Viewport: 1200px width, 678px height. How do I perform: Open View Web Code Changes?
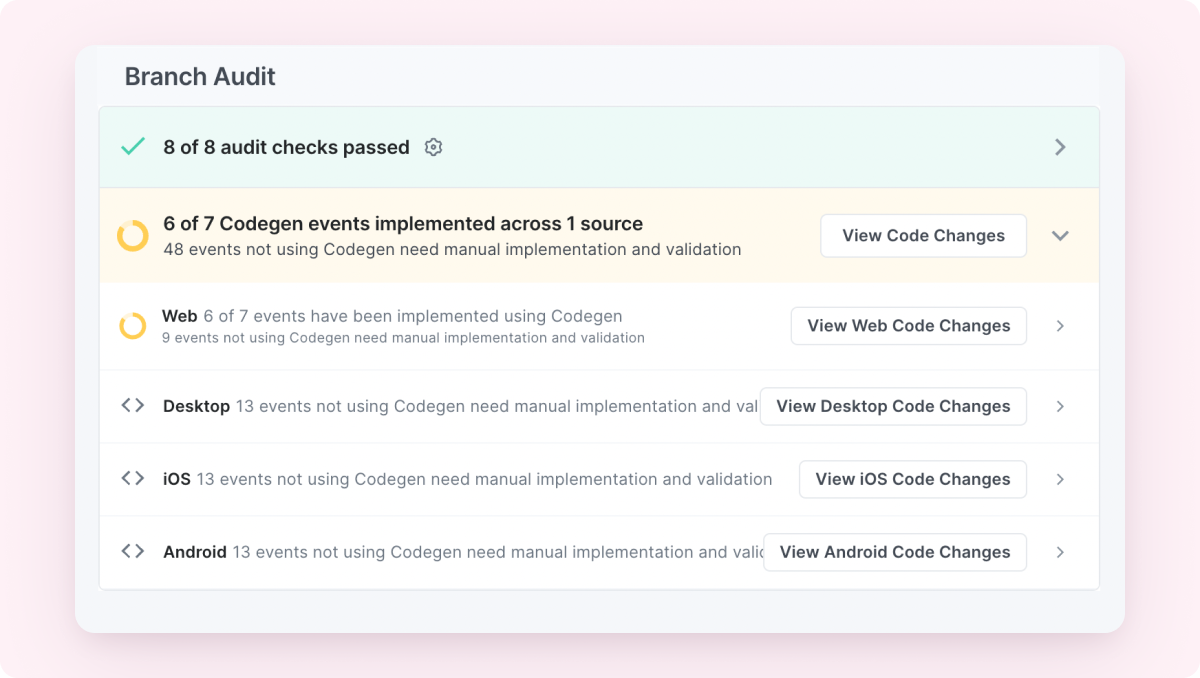click(x=908, y=326)
